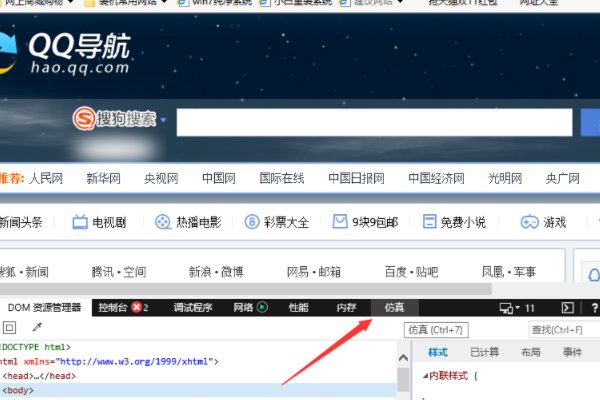This screenshot has height=400, width=600.
Task: Click the web search input field
Action: 374,122
